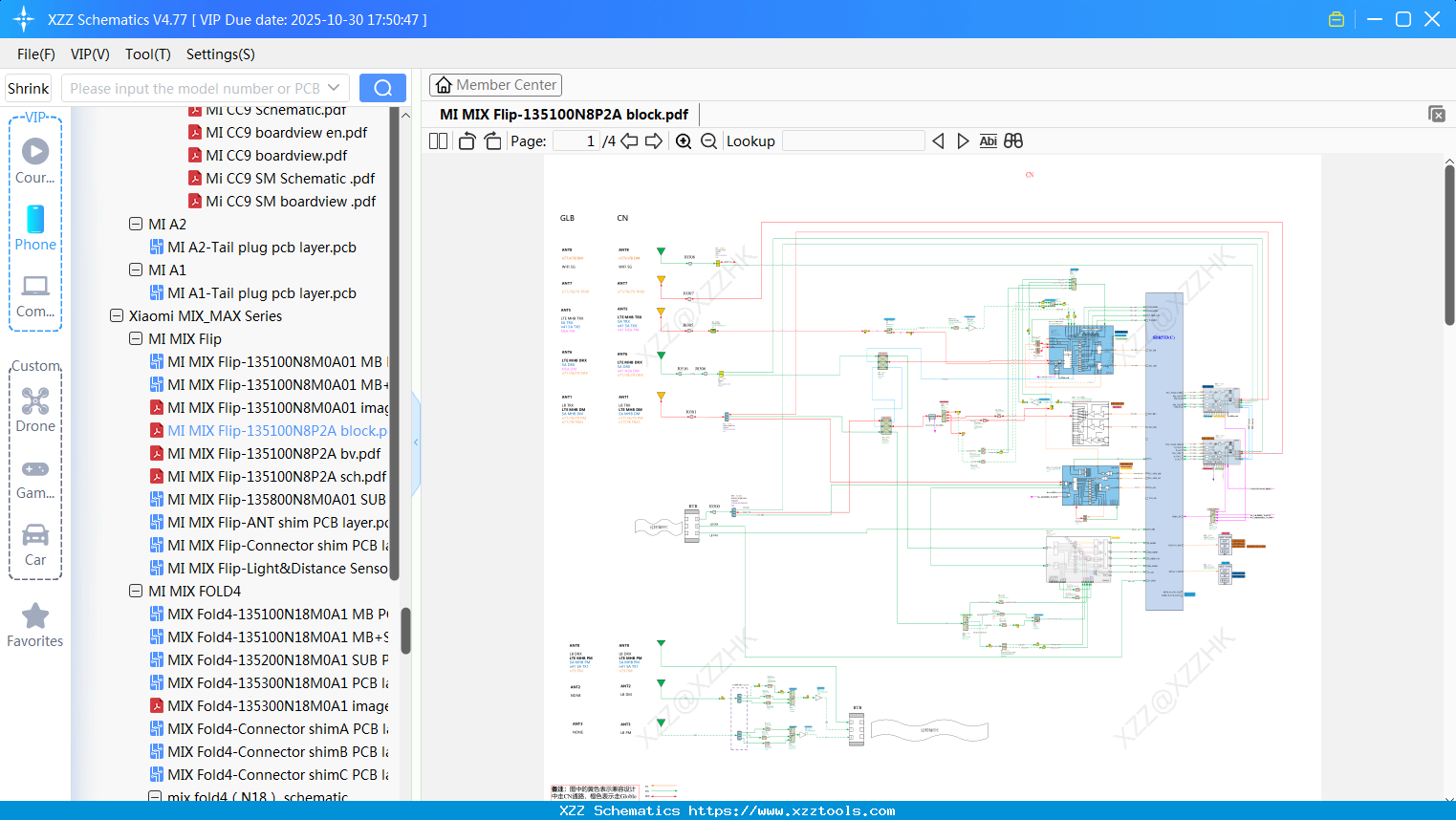Collapse the left panel with Shrink

pyautogui.click(x=29, y=88)
